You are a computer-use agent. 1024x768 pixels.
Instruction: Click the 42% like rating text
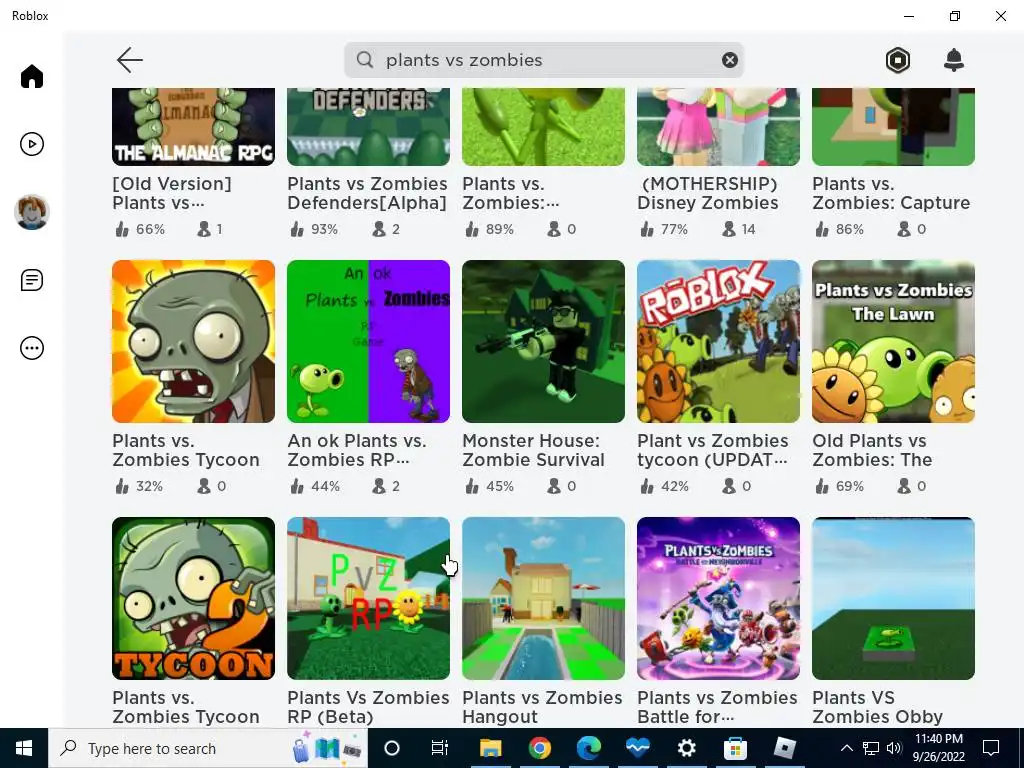pyautogui.click(x=675, y=487)
